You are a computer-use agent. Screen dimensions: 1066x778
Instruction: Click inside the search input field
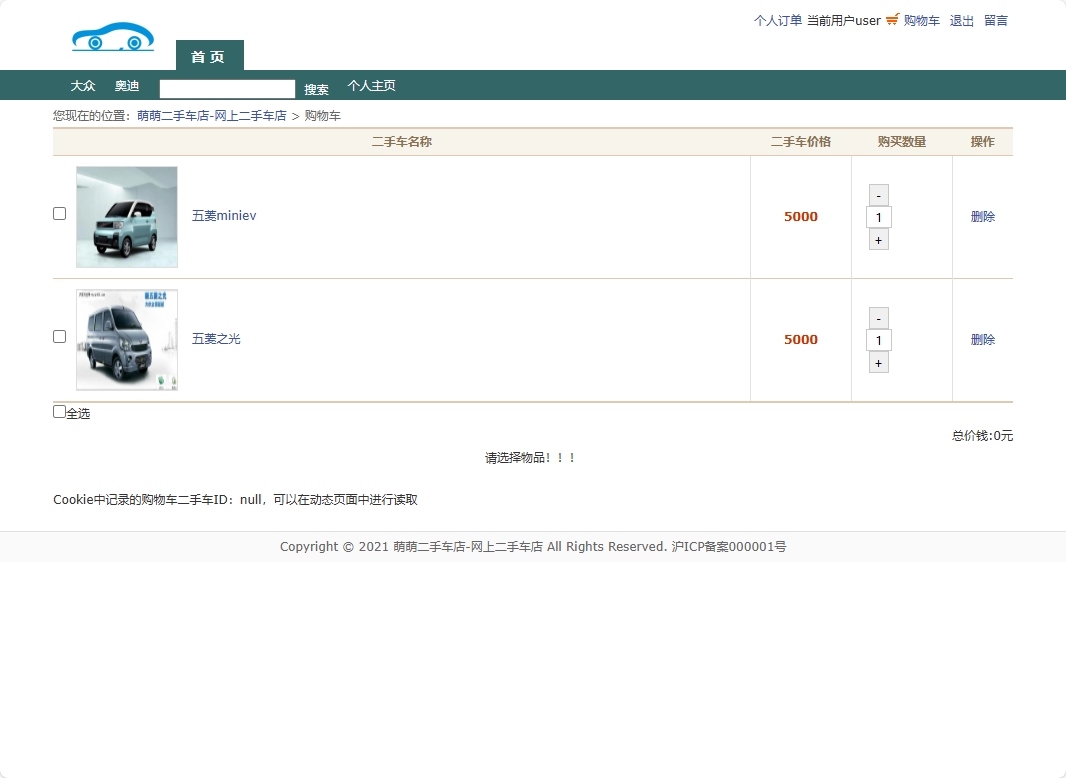coord(226,88)
